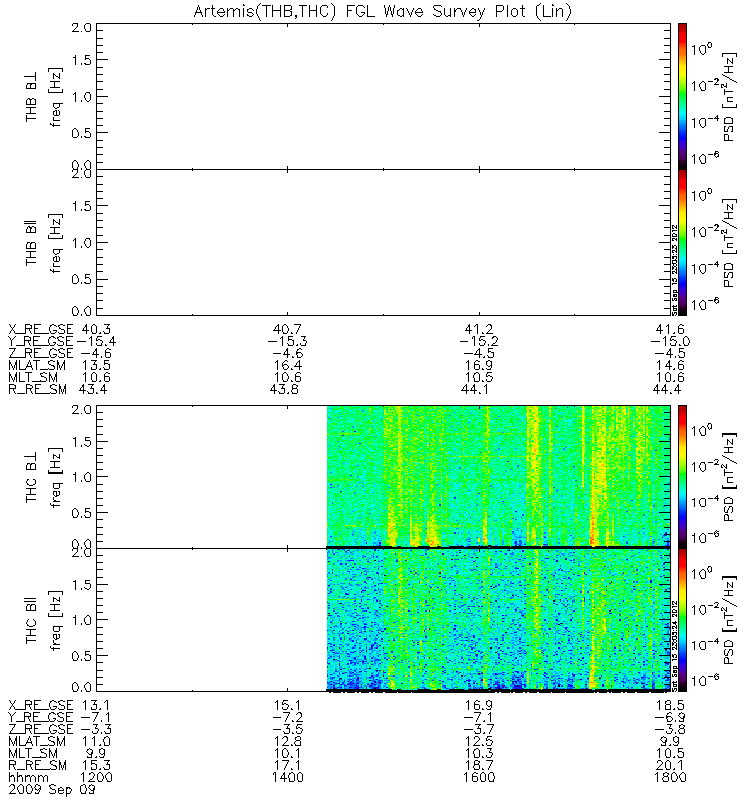
Task: Click the R_RE_SM value 43.8
Action: pyautogui.click(x=284, y=389)
